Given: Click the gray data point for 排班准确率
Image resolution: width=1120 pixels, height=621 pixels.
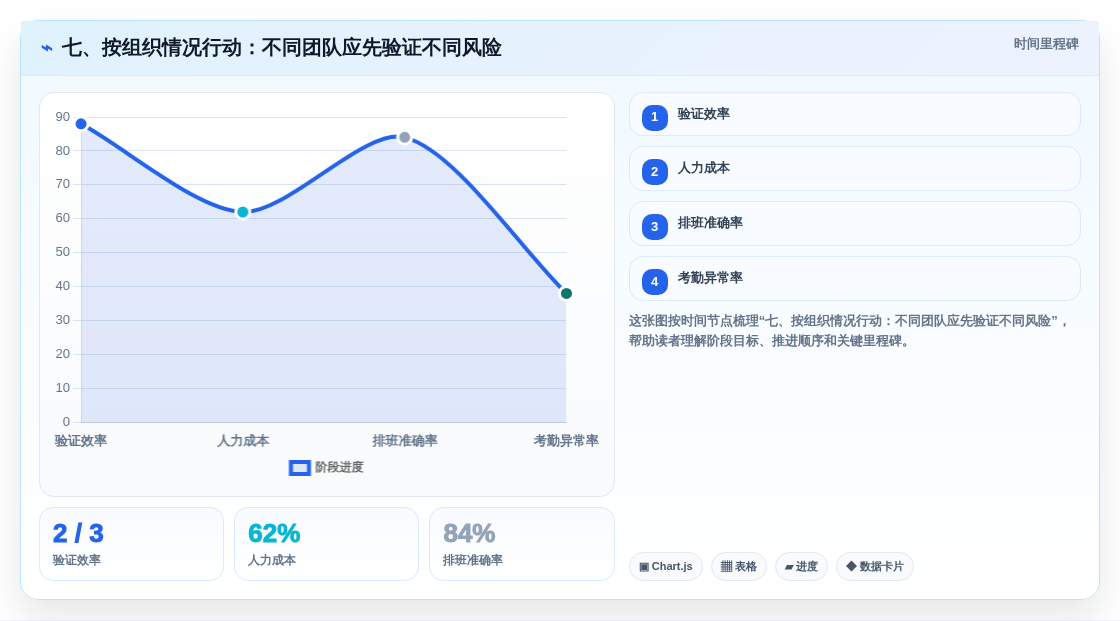Looking at the screenshot, I should pos(405,137).
